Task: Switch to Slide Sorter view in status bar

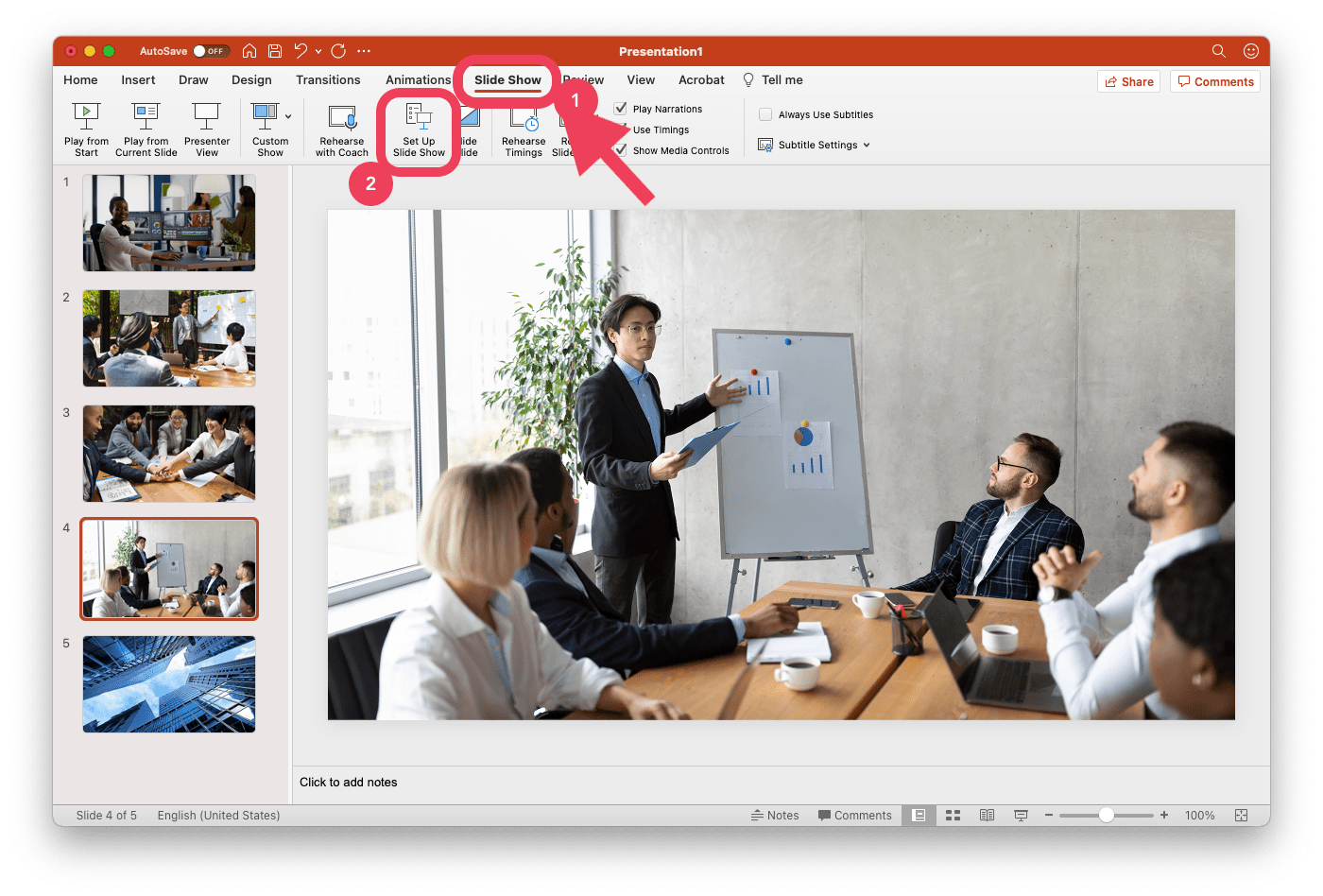Action: click(x=953, y=815)
